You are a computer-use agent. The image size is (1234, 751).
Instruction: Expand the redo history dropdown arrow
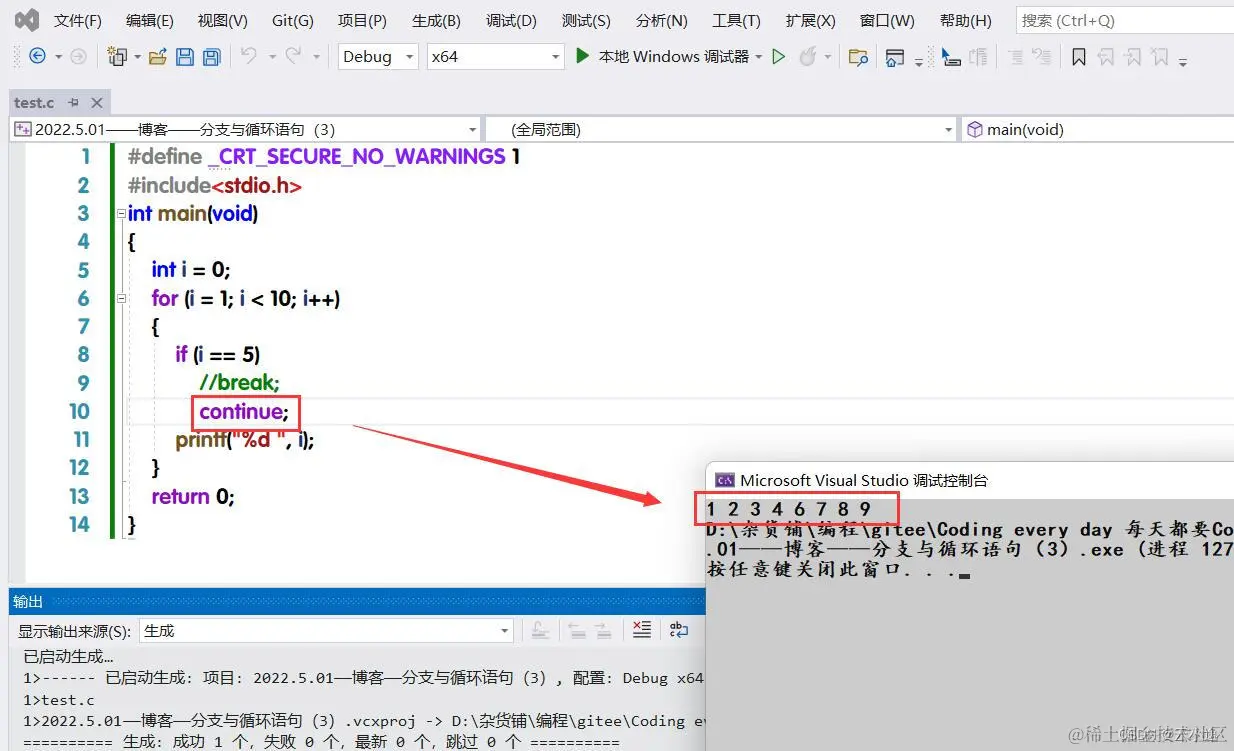click(316, 57)
